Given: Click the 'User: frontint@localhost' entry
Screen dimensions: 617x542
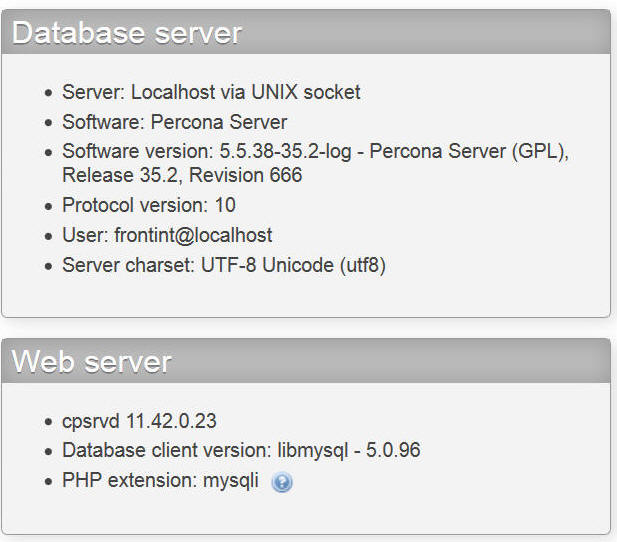Looking at the screenshot, I should [167, 235].
